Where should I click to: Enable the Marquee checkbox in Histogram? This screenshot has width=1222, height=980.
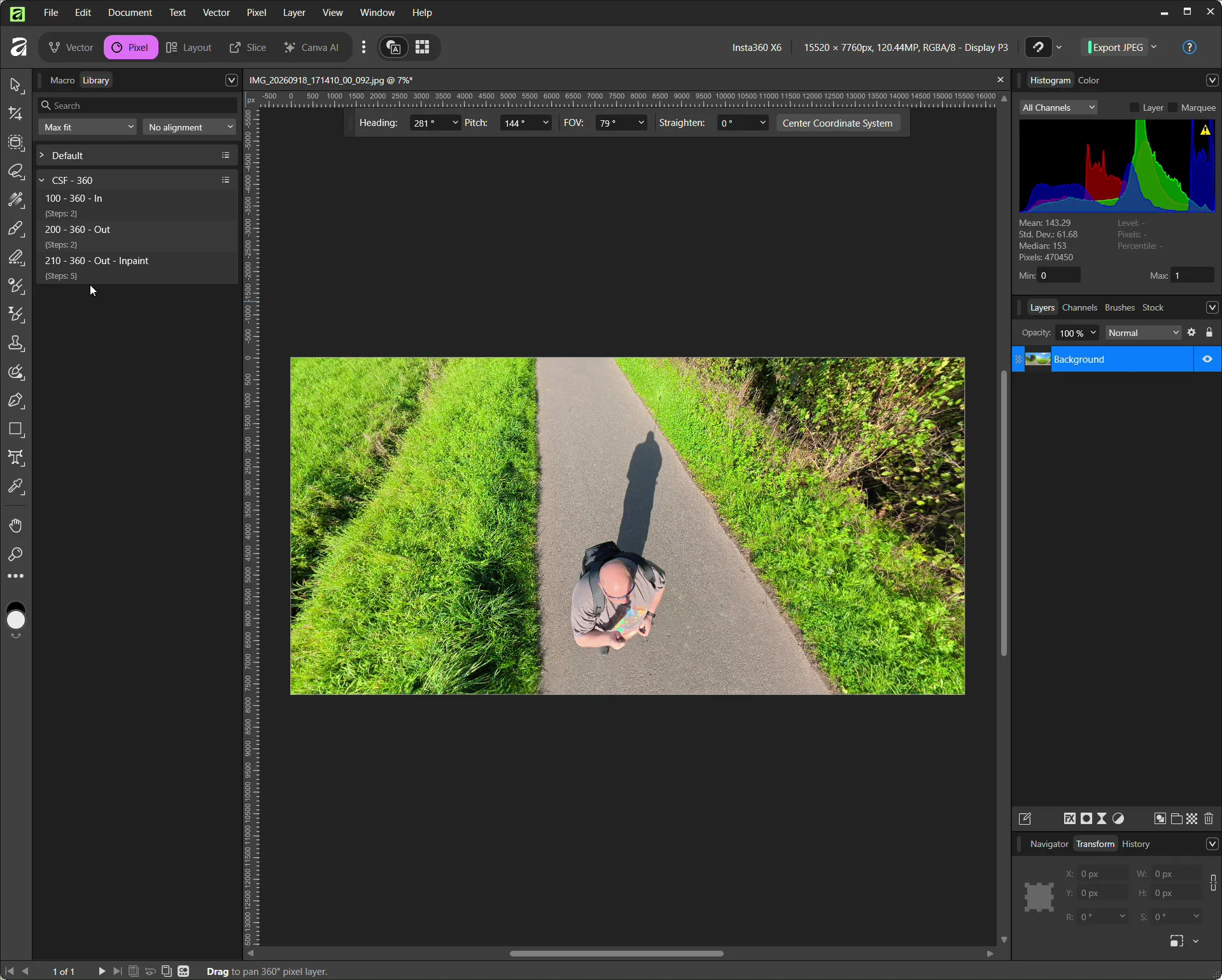click(x=1173, y=108)
